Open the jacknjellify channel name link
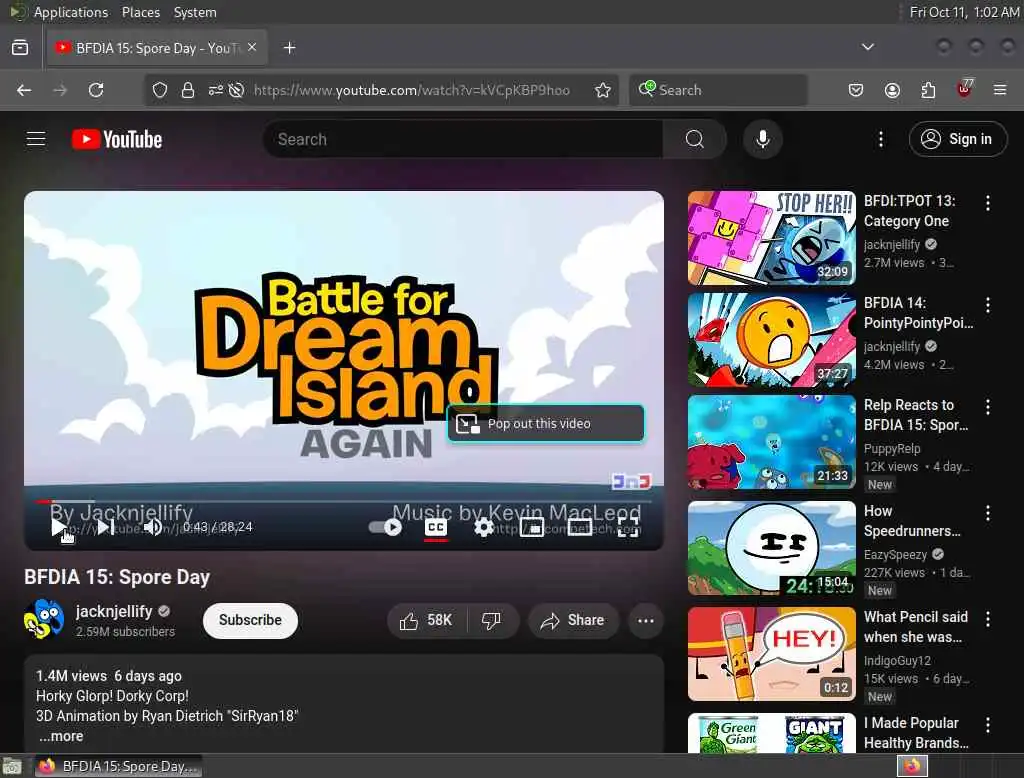Viewport: 1024px width, 778px height. click(x=114, y=611)
